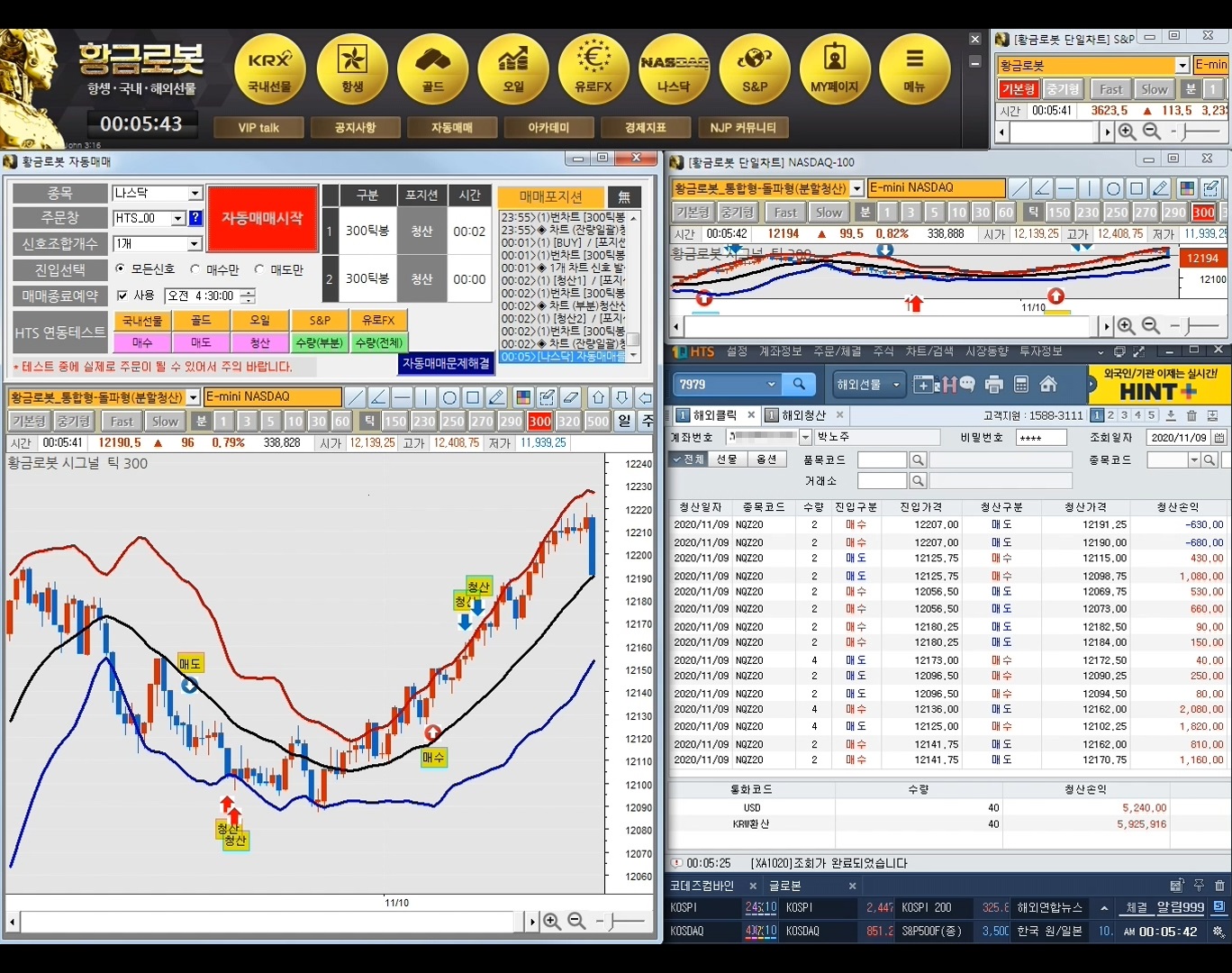Open calendar icon next to 조회일자 date
The width and height of the screenshot is (1232, 973).
click(1219, 437)
